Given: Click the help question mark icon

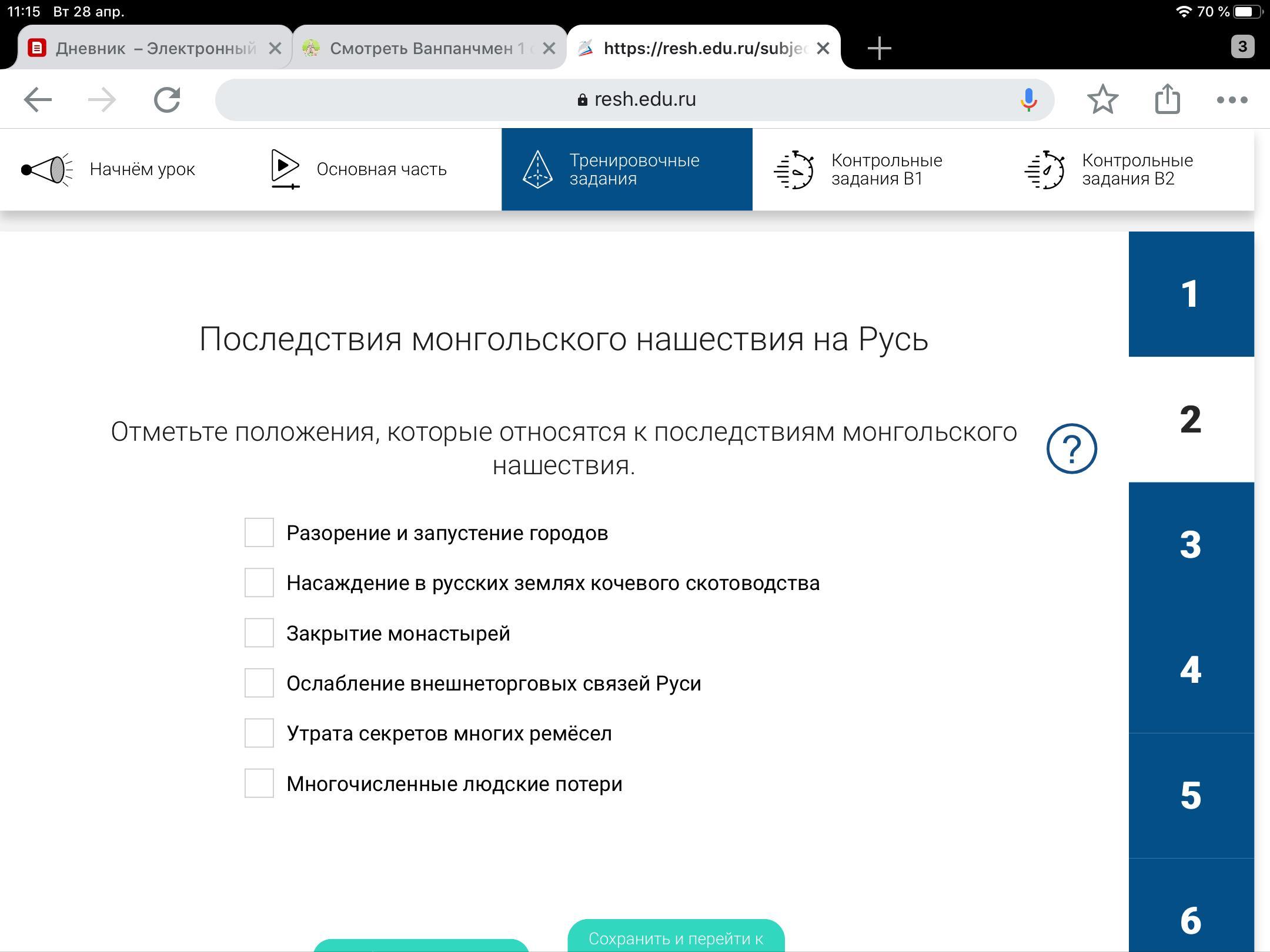Looking at the screenshot, I should (1071, 448).
